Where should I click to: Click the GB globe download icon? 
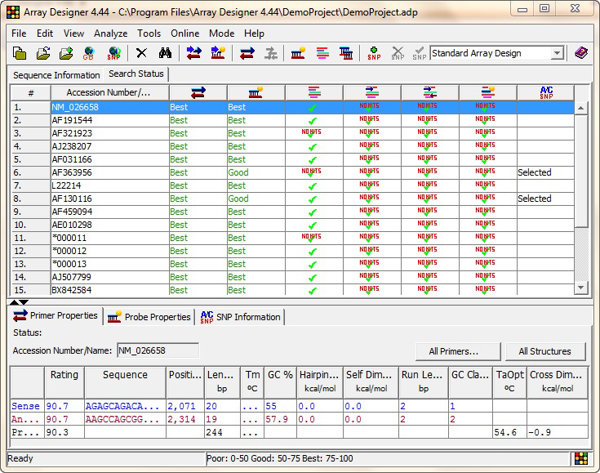coord(88,53)
